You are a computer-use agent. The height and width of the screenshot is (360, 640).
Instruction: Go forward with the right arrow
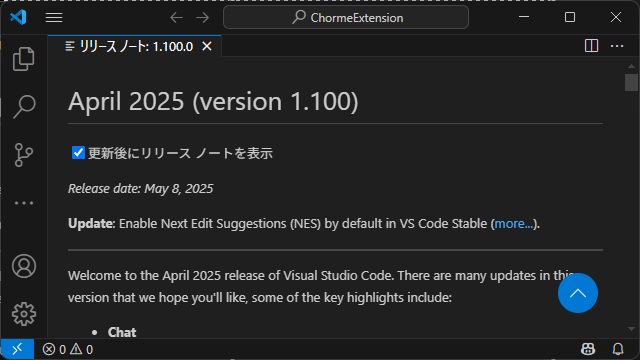(x=202, y=18)
